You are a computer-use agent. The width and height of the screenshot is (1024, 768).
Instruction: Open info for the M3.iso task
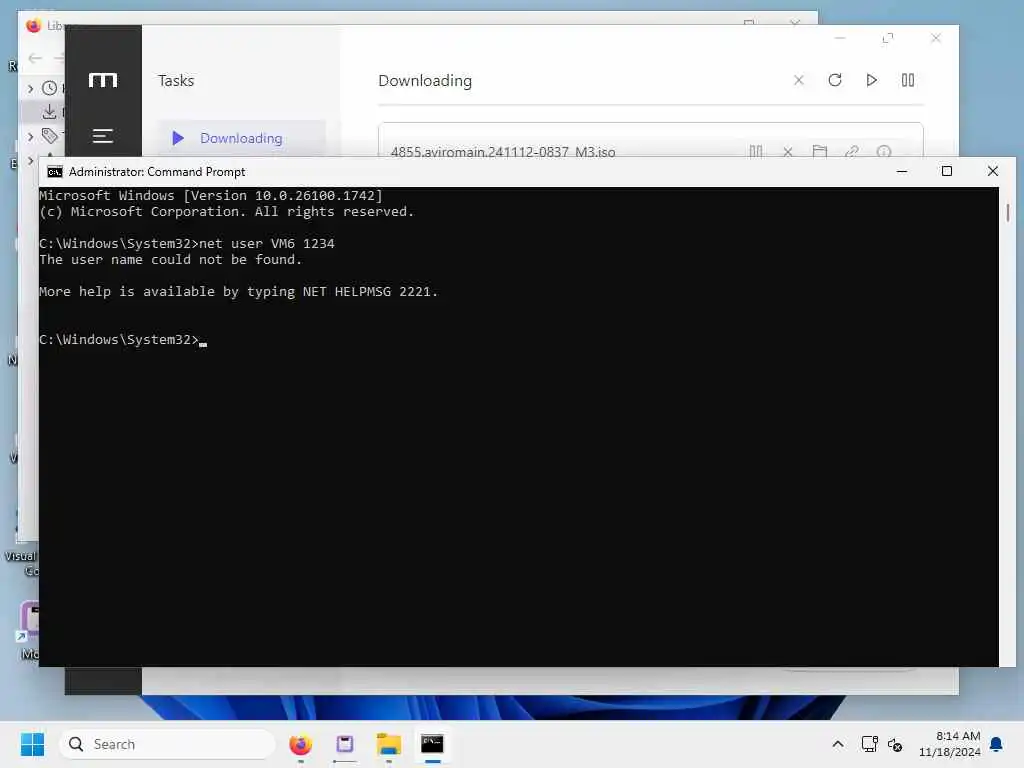tap(884, 152)
